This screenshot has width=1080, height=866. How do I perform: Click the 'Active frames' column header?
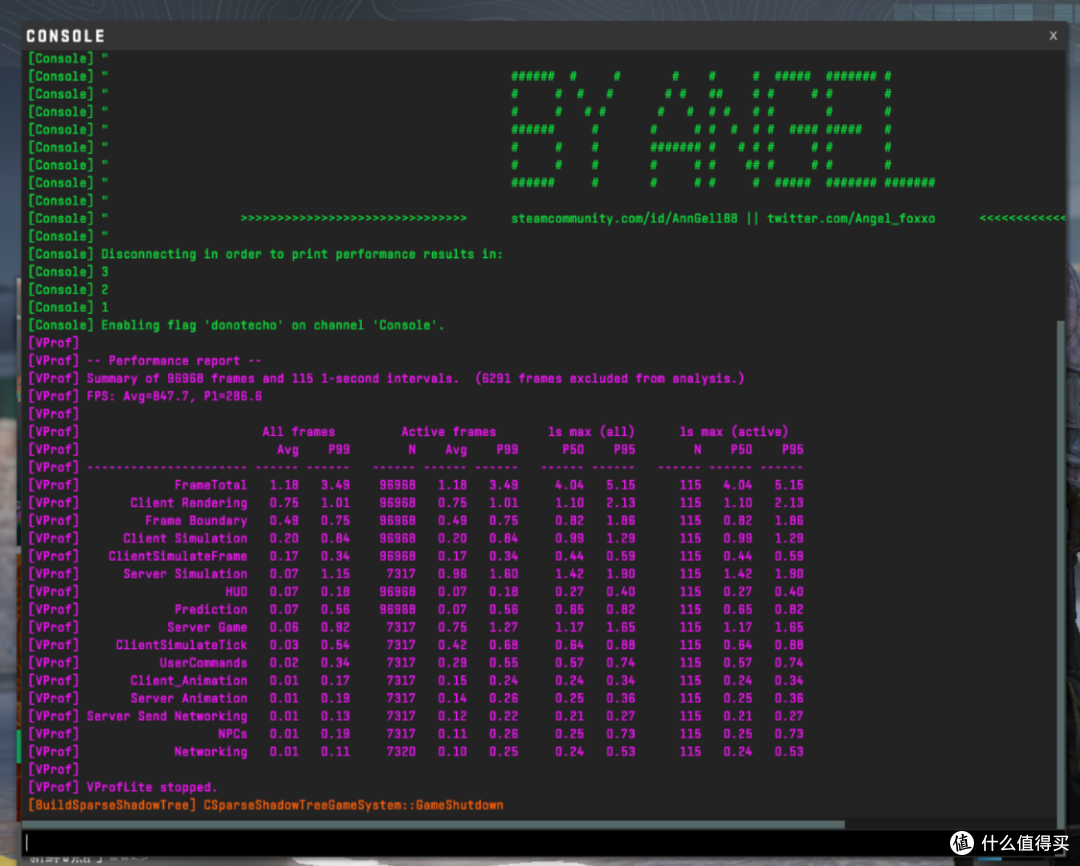click(x=448, y=432)
